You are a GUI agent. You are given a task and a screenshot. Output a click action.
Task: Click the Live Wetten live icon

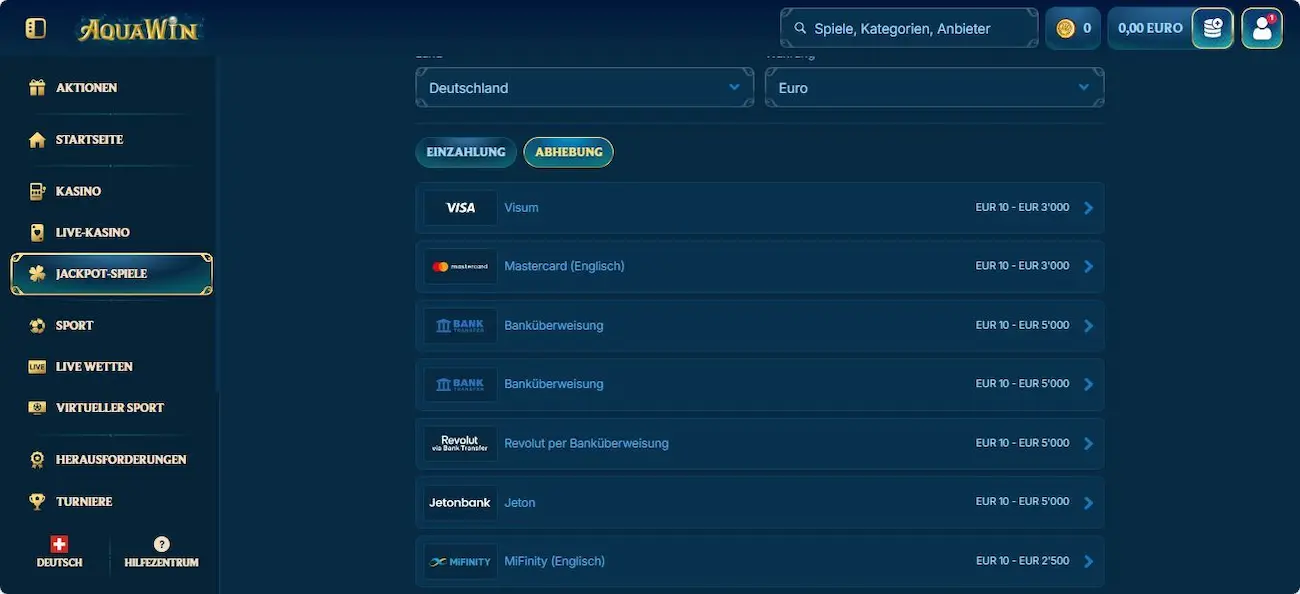coord(37,367)
